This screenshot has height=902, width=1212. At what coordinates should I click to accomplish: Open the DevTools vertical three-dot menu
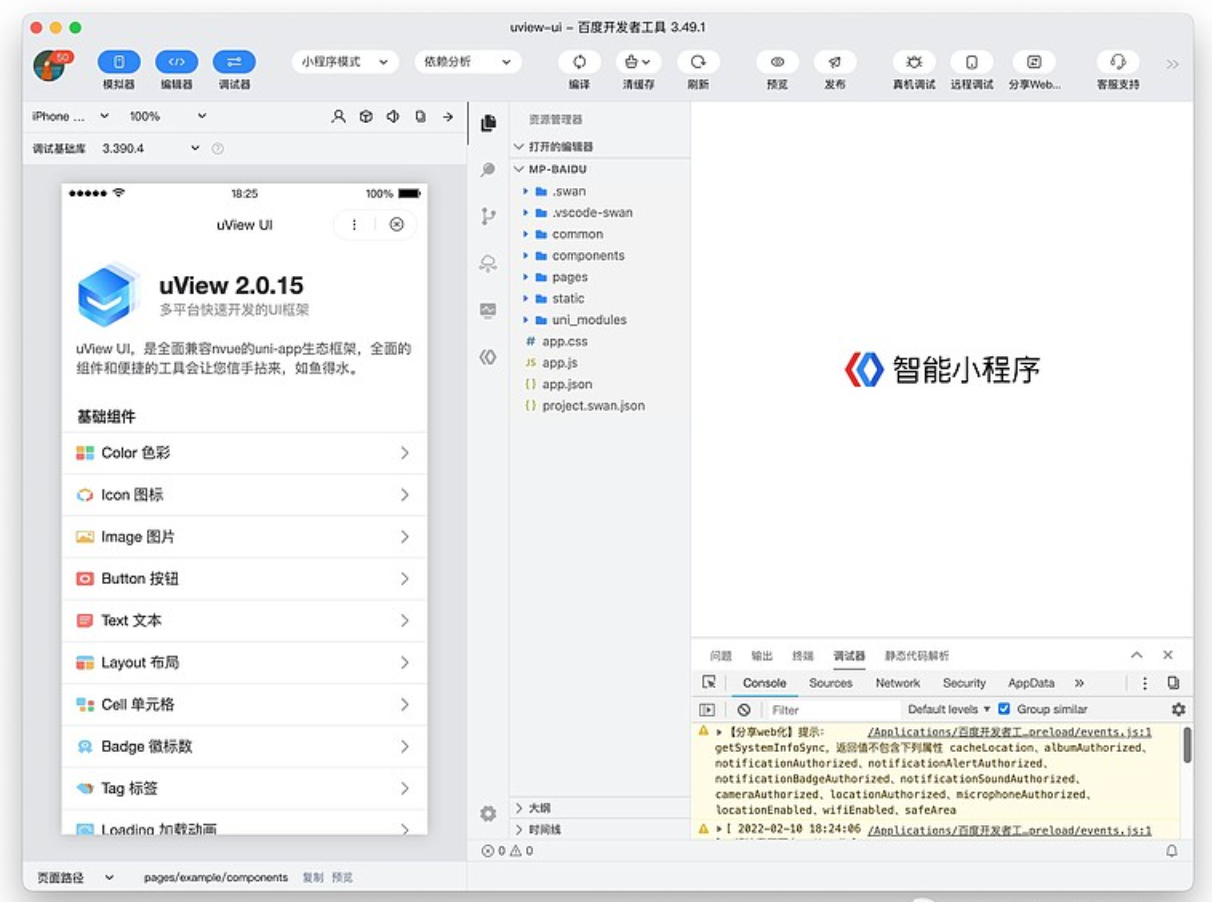(1145, 683)
